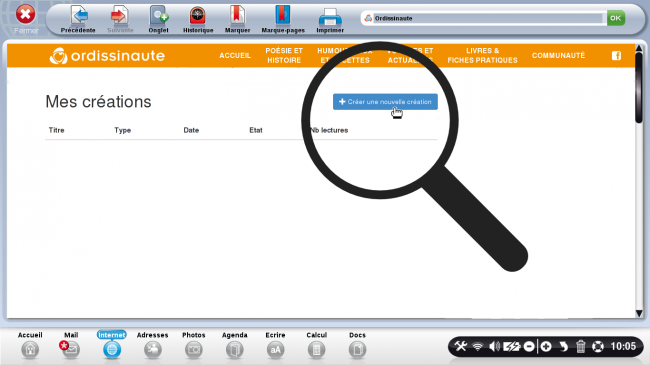Screen dimensions: 650x365
Task: Open the Communauté menu item
Action: click(x=558, y=56)
